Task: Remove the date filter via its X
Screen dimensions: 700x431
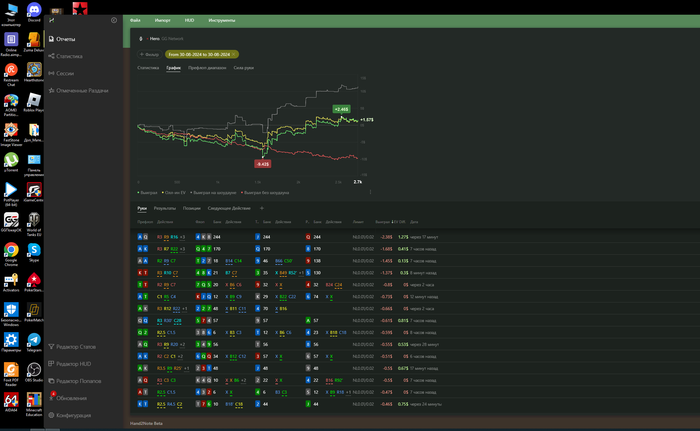Action: click(x=233, y=54)
